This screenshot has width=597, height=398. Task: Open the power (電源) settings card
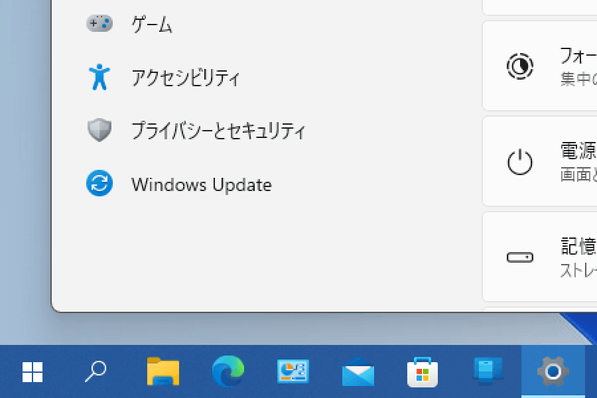click(540, 161)
